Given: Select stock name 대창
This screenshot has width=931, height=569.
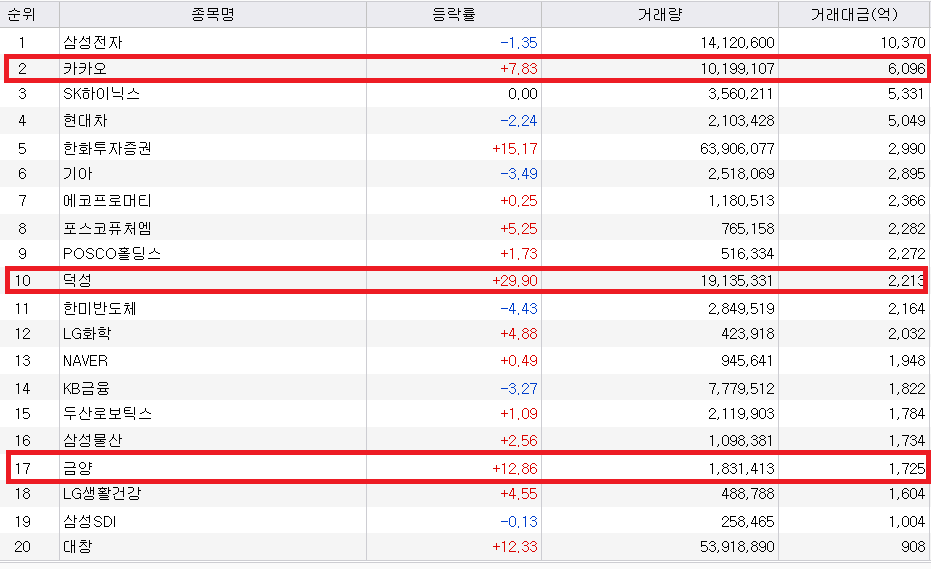Looking at the screenshot, I should [78, 546].
